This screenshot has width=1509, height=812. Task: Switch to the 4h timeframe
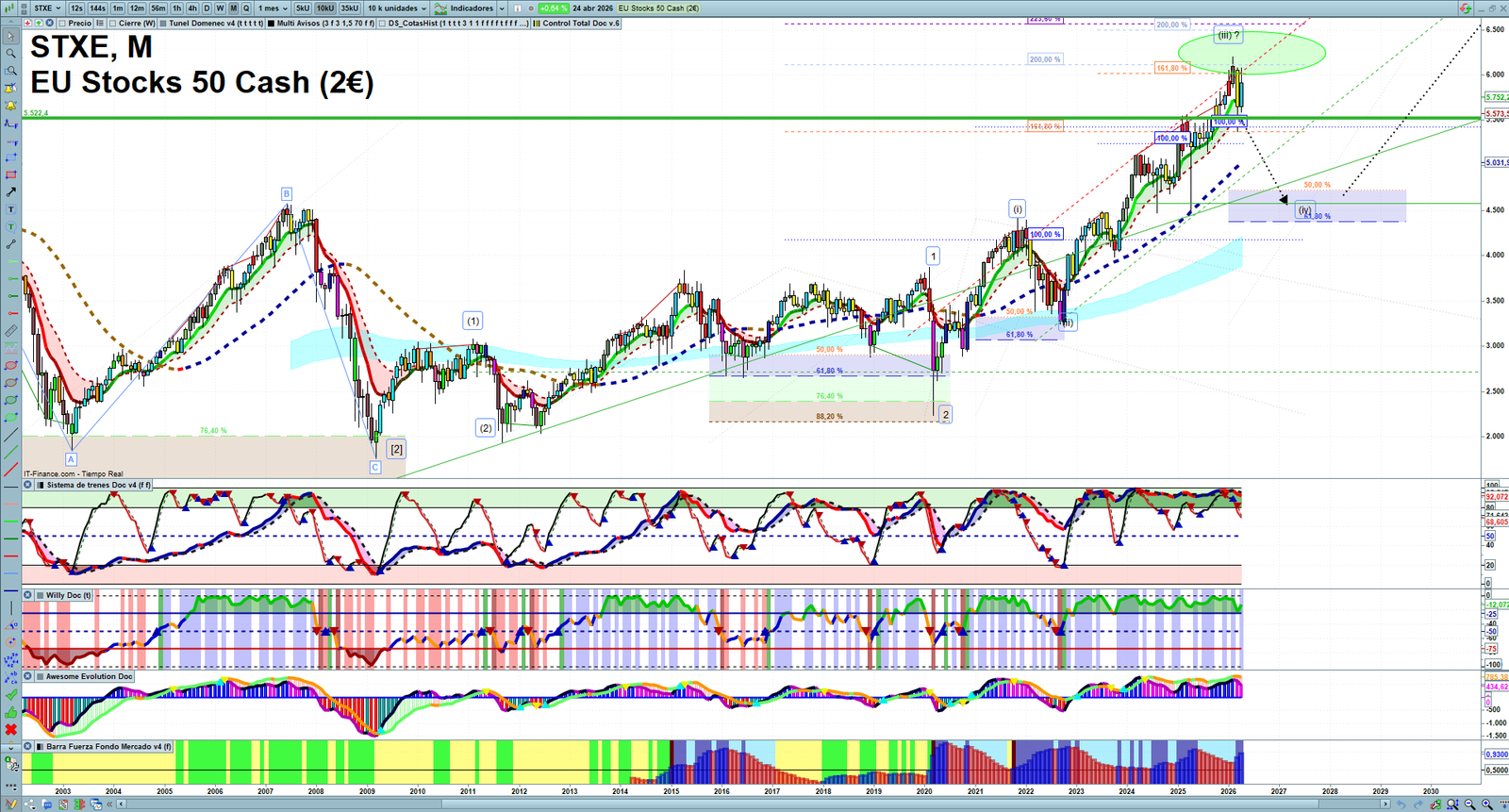tap(192, 8)
